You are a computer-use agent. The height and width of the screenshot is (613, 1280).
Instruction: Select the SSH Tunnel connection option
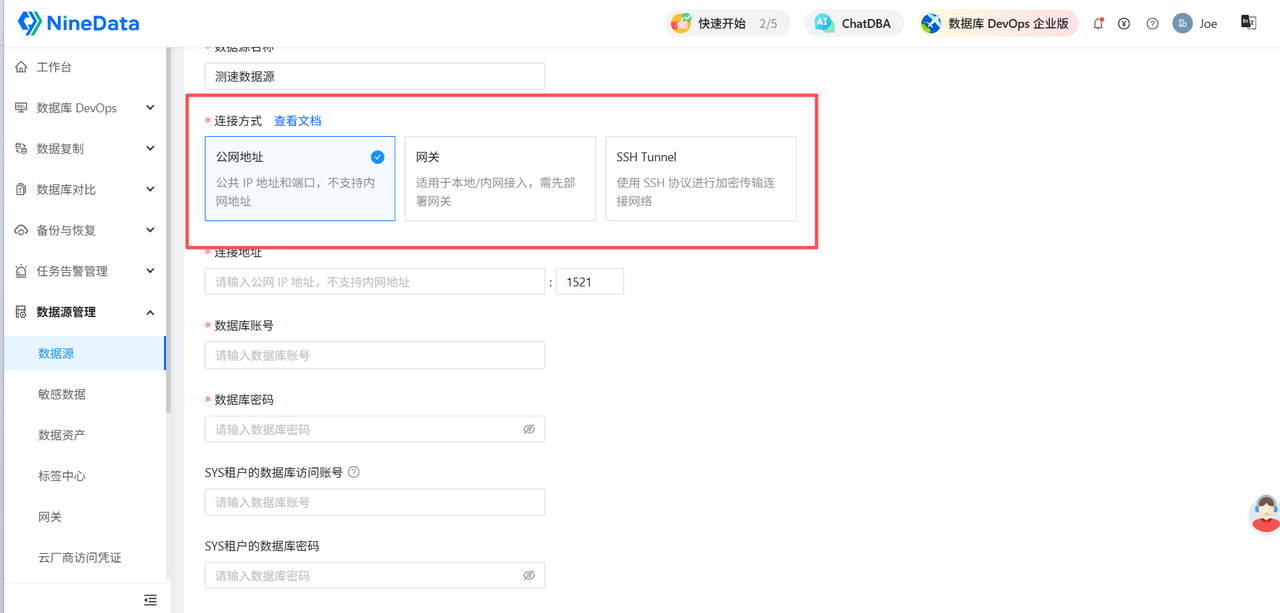click(x=701, y=178)
